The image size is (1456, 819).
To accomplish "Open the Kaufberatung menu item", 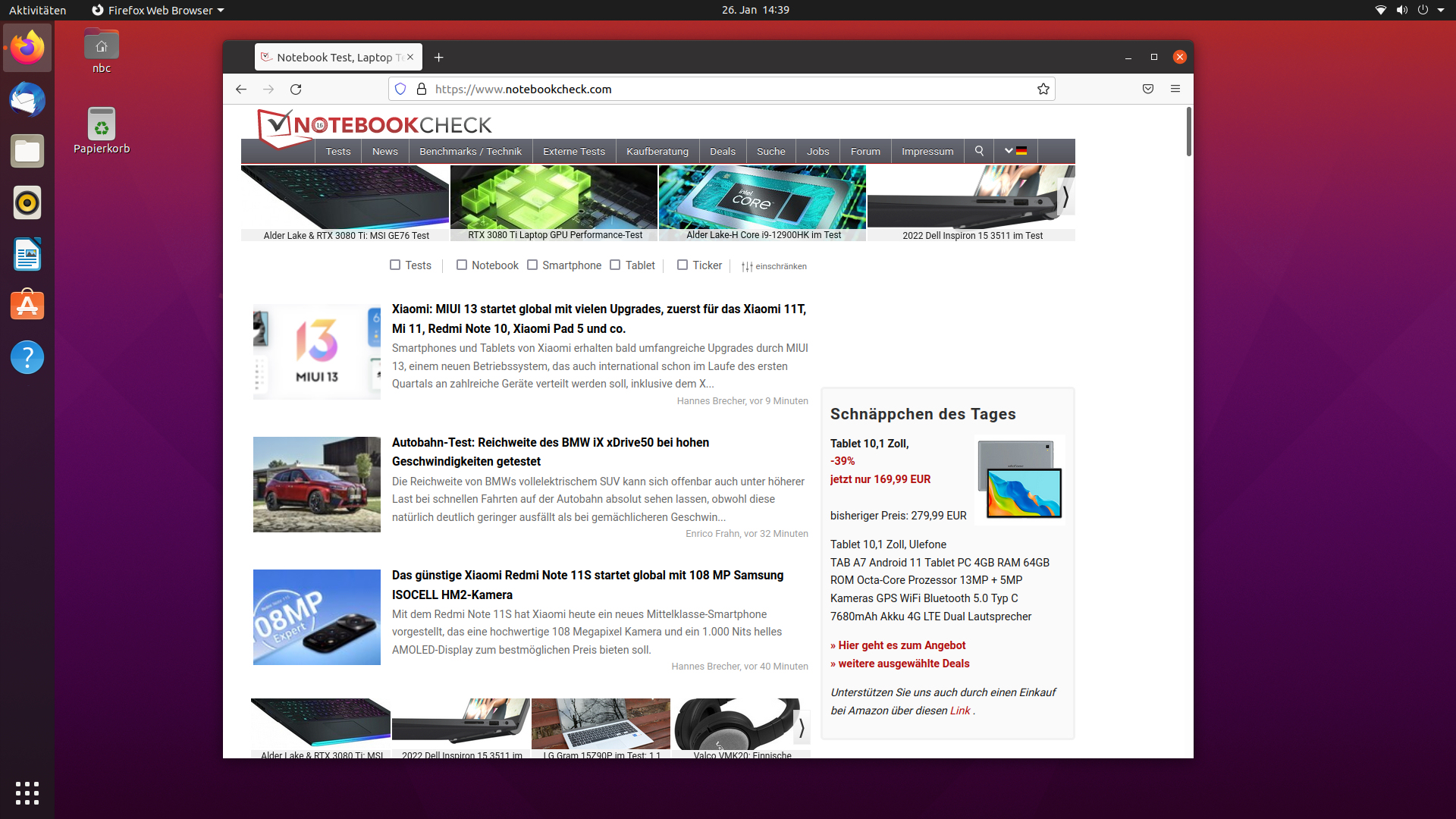I will [657, 152].
